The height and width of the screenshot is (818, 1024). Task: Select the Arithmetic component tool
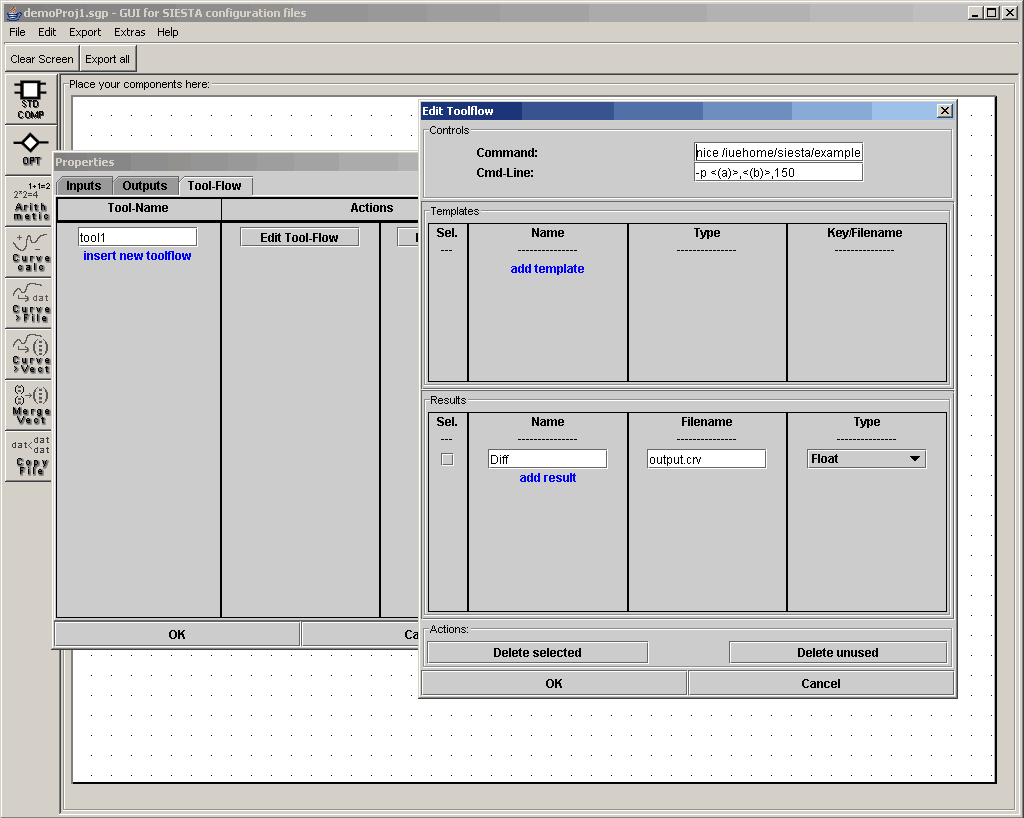coord(31,201)
